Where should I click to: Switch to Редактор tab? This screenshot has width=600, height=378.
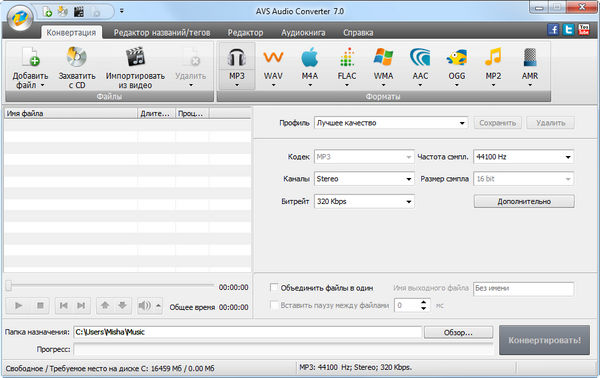pyautogui.click(x=245, y=33)
